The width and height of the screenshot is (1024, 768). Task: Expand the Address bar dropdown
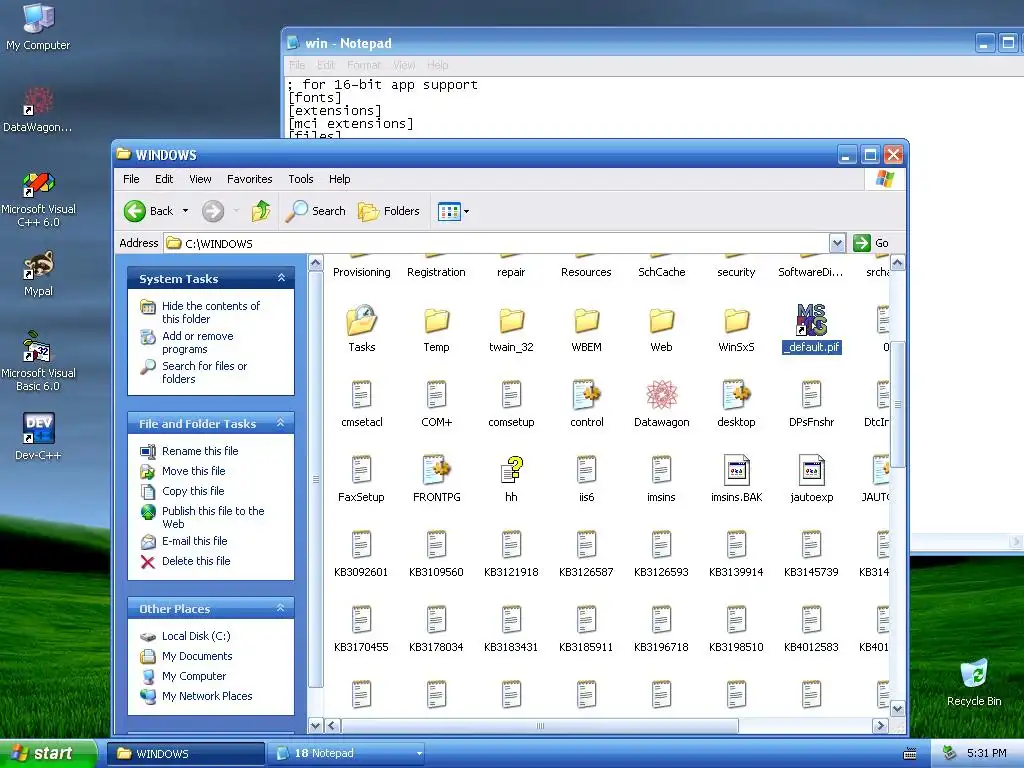837,244
